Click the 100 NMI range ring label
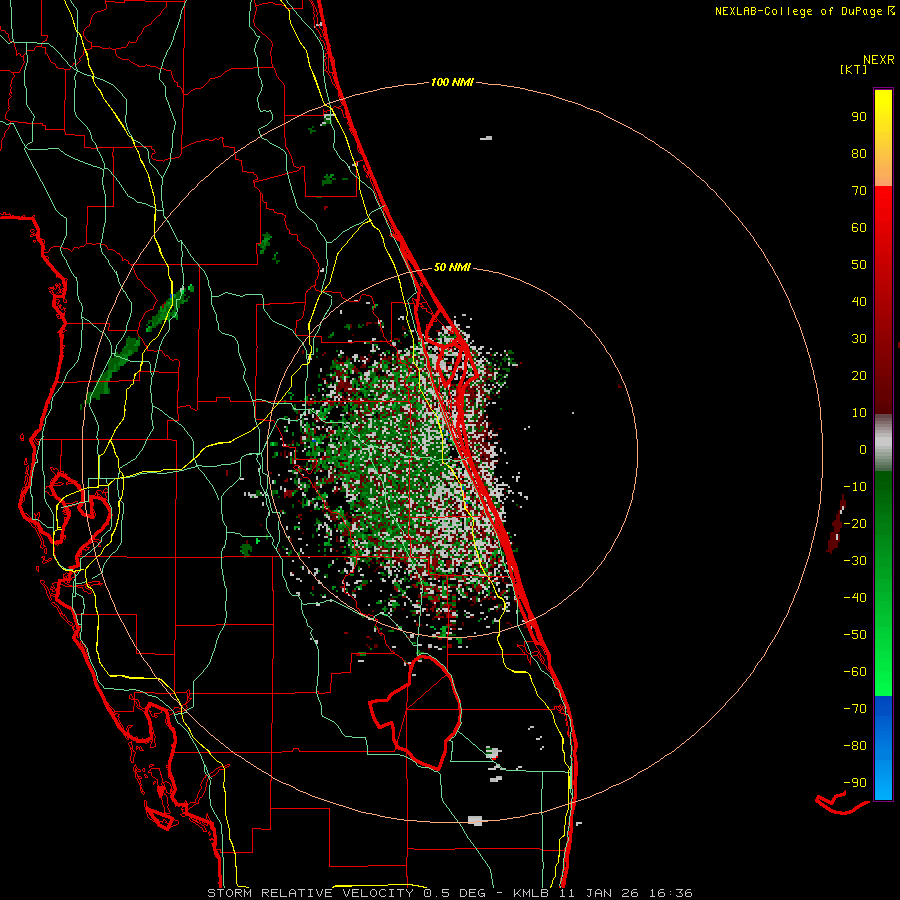The height and width of the screenshot is (900, 900). (452, 83)
